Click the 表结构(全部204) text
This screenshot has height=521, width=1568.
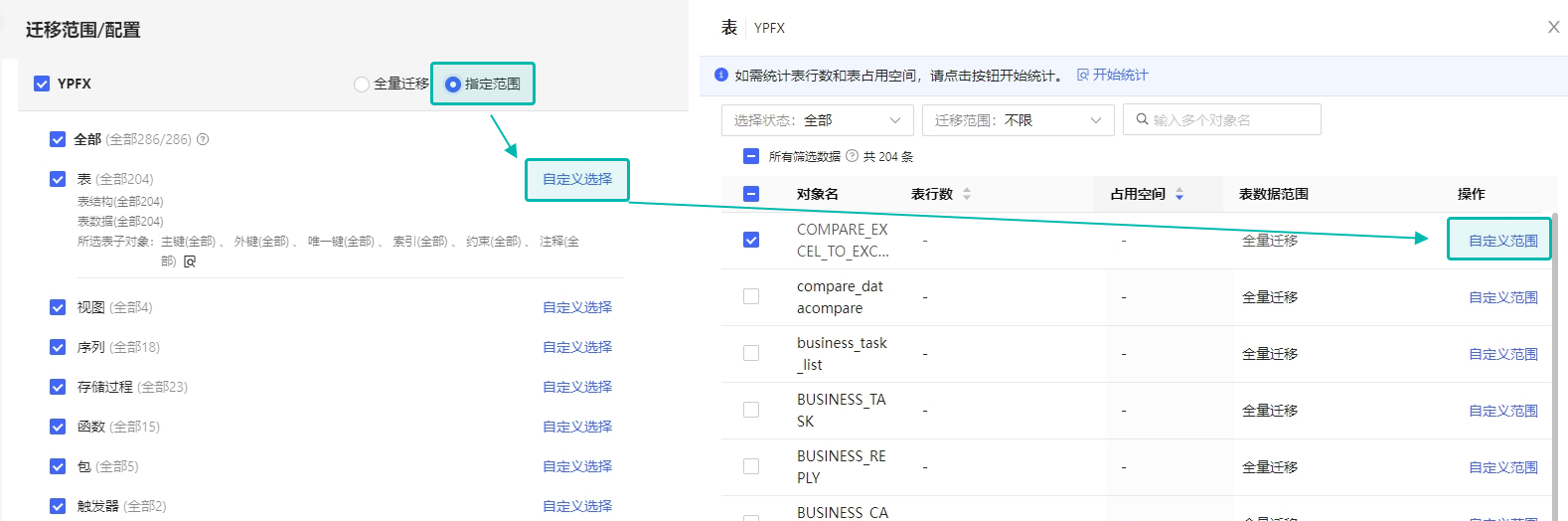tap(120, 202)
